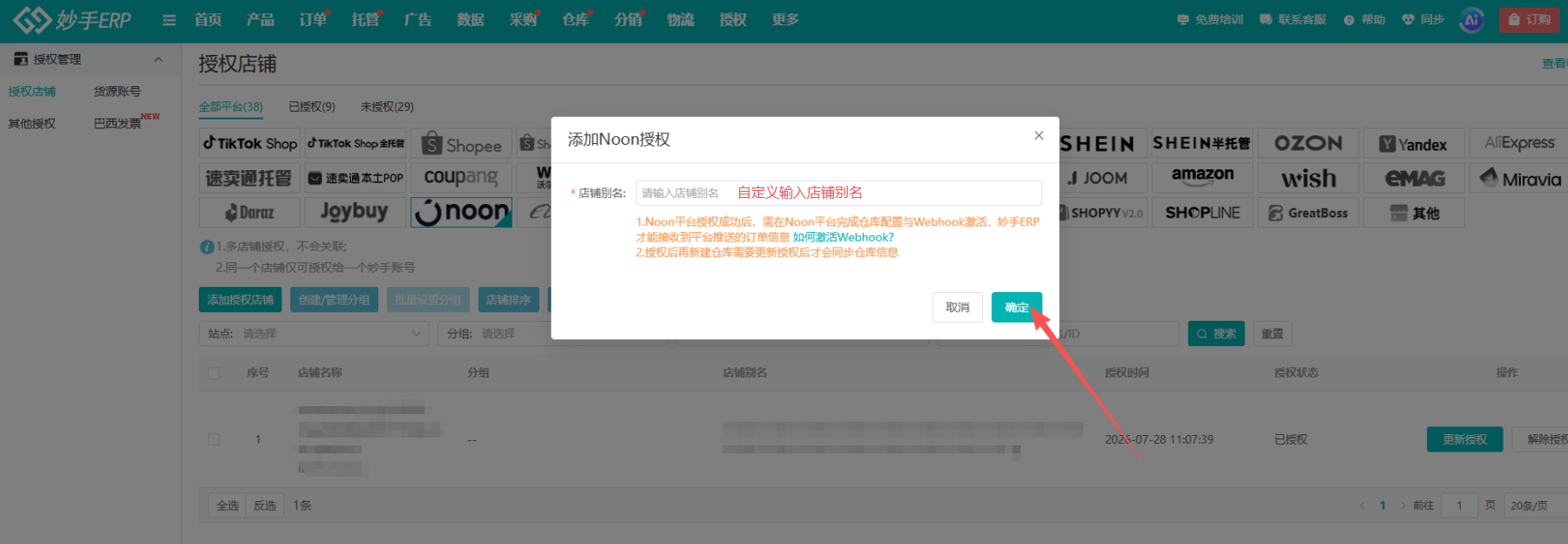Close the 添加Noon授权 dialog
Viewport: 1568px width, 544px height.
[1039, 135]
